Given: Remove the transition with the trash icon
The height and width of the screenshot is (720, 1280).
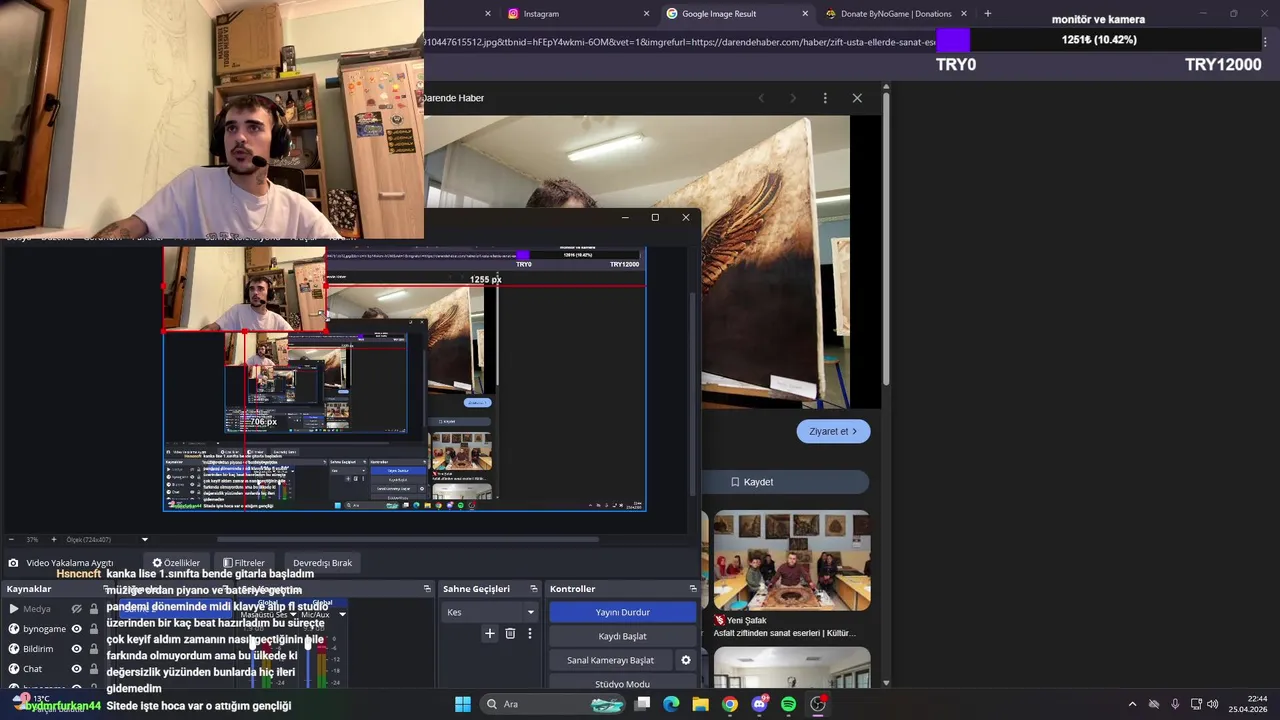Looking at the screenshot, I should 510,633.
